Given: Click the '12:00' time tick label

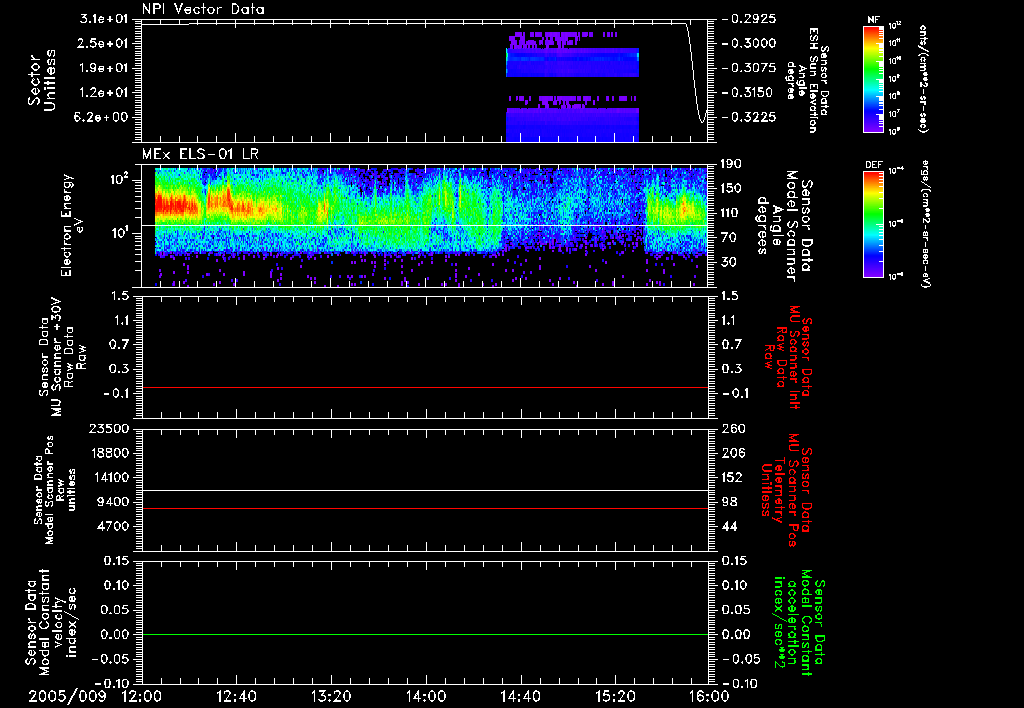Looking at the screenshot, I should [x=142, y=696].
